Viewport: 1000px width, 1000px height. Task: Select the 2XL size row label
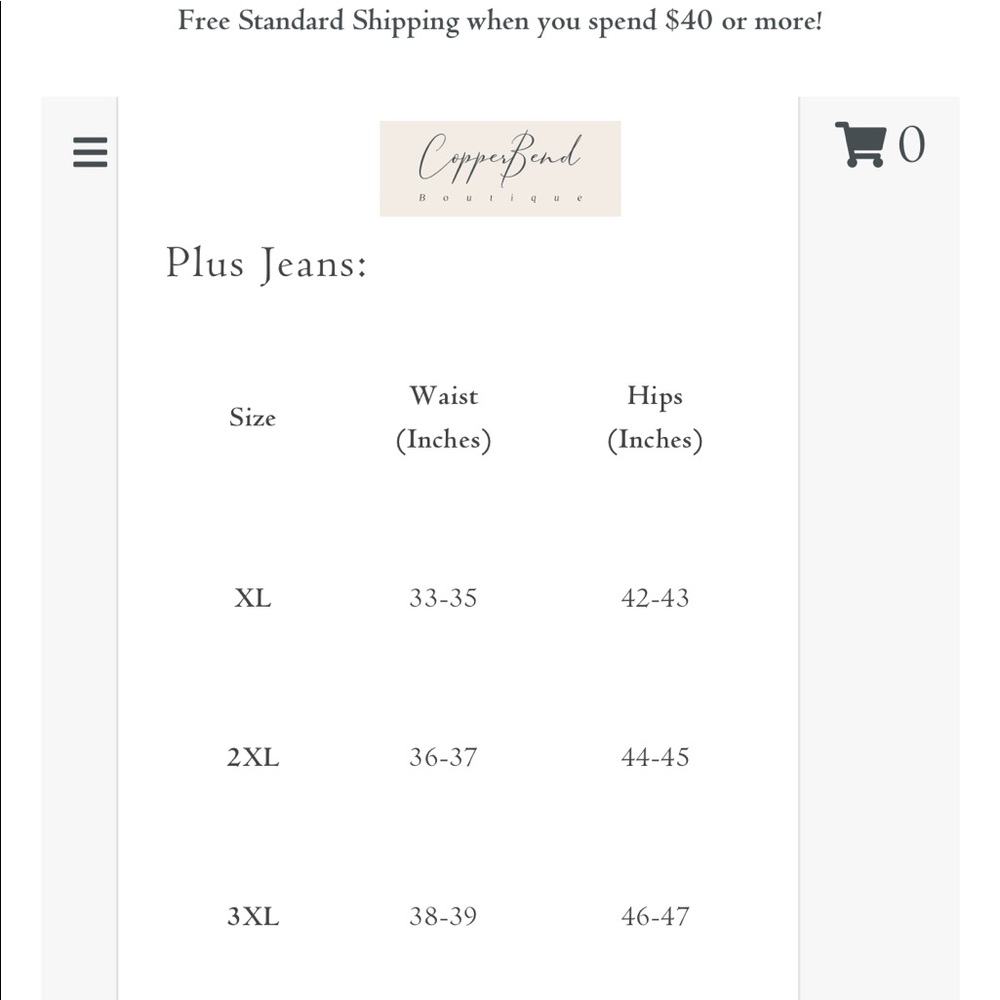tap(253, 757)
